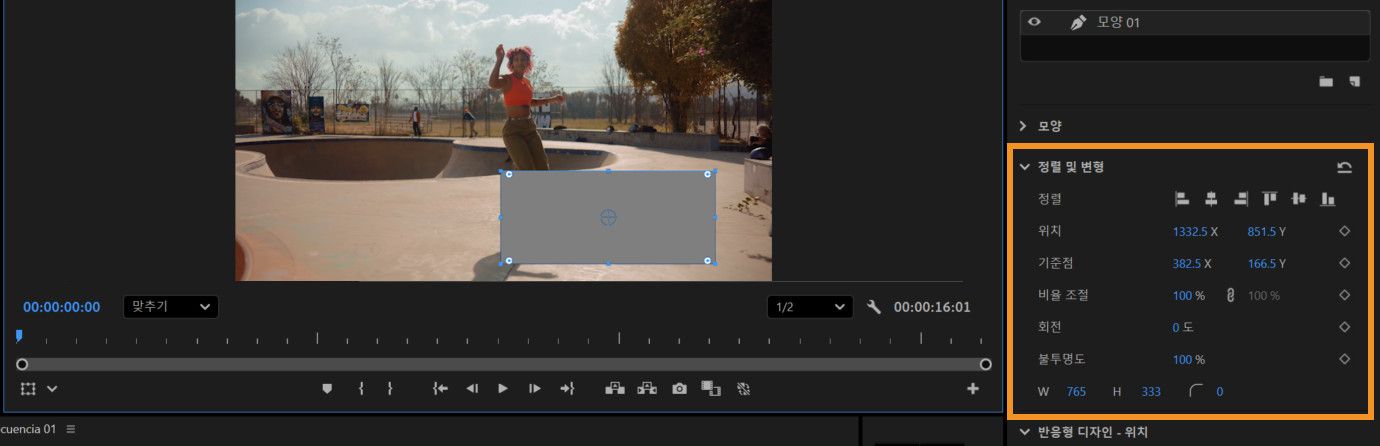Click the playhead marker on ruler
The height and width of the screenshot is (446, 1380).
tap(18, 336)
